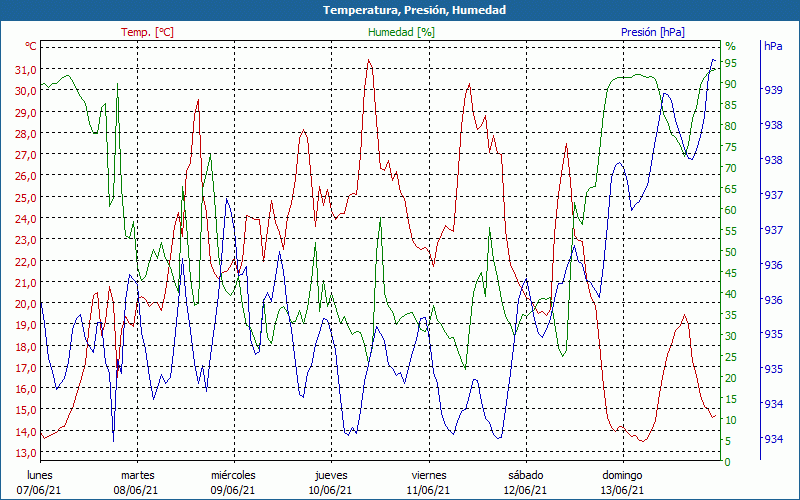Click the 23,0 temperature axis value
Screen dimensions: 800x500
[24, 240]
